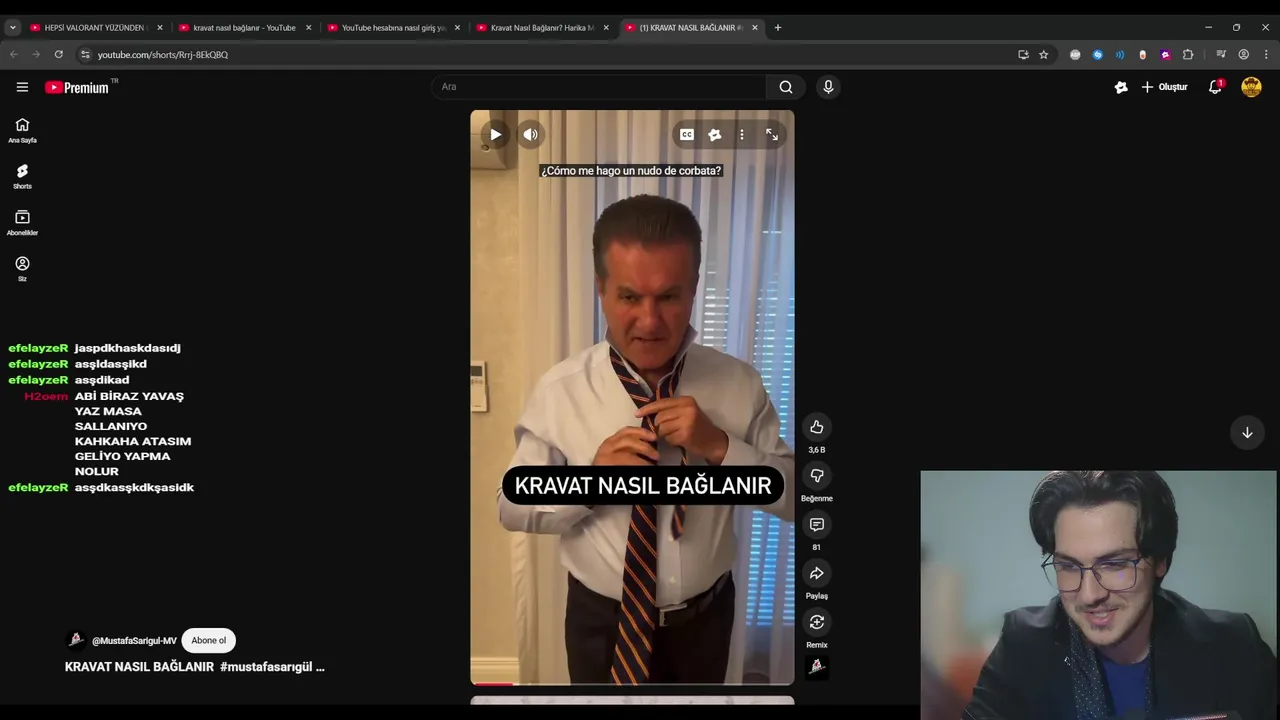Screen dimensions: 1280x720
Task: Dislike the Shorts video
Action: click(x=817, y=476)
